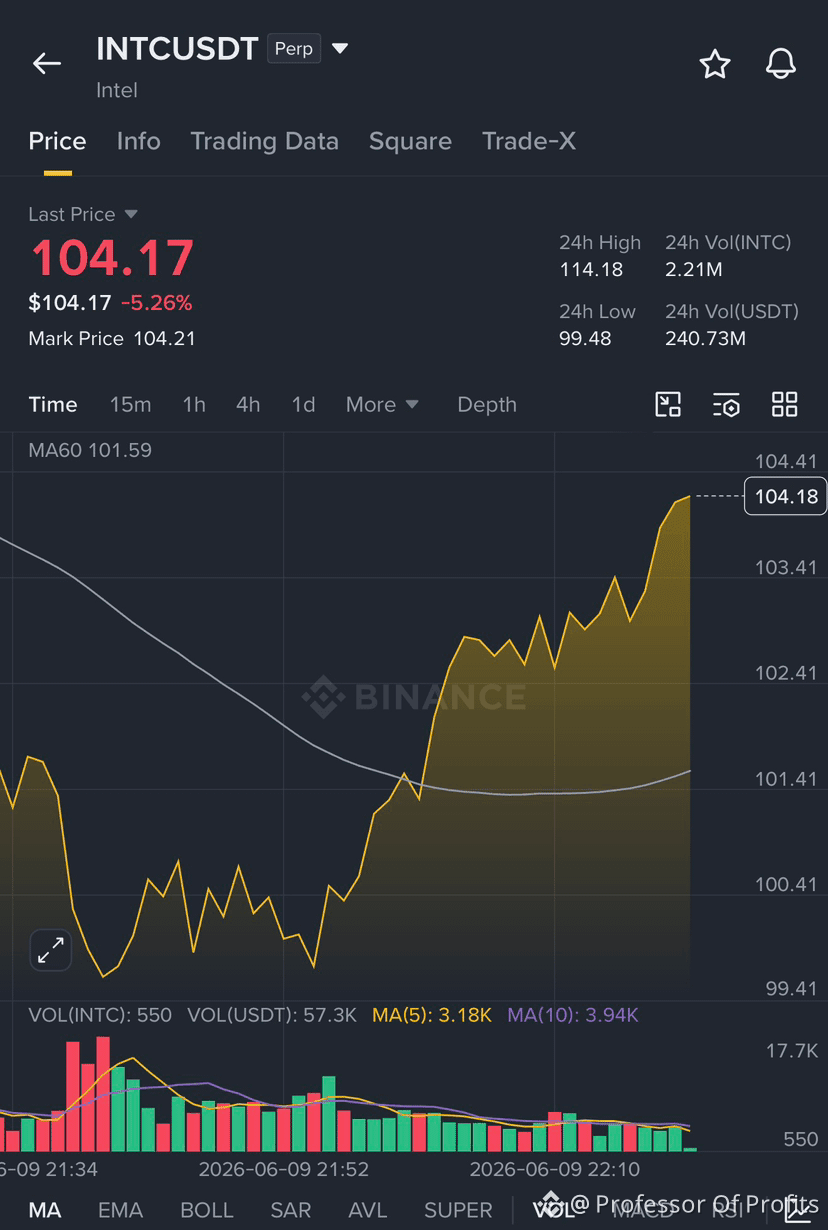Screen dimensions: 828x1230
Task: Tap the VOL(USDT): 57.3K label
Action: (x=272, y=1015)
